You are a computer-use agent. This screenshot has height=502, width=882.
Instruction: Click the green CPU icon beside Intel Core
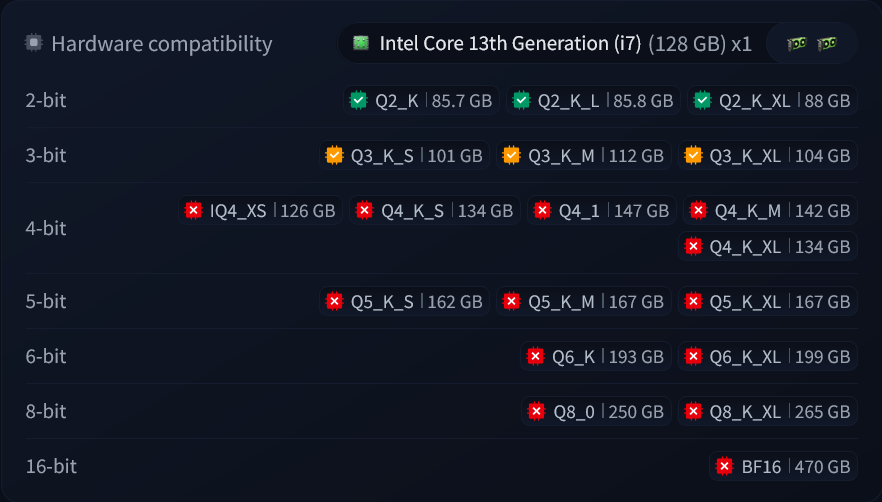point(361,43)
